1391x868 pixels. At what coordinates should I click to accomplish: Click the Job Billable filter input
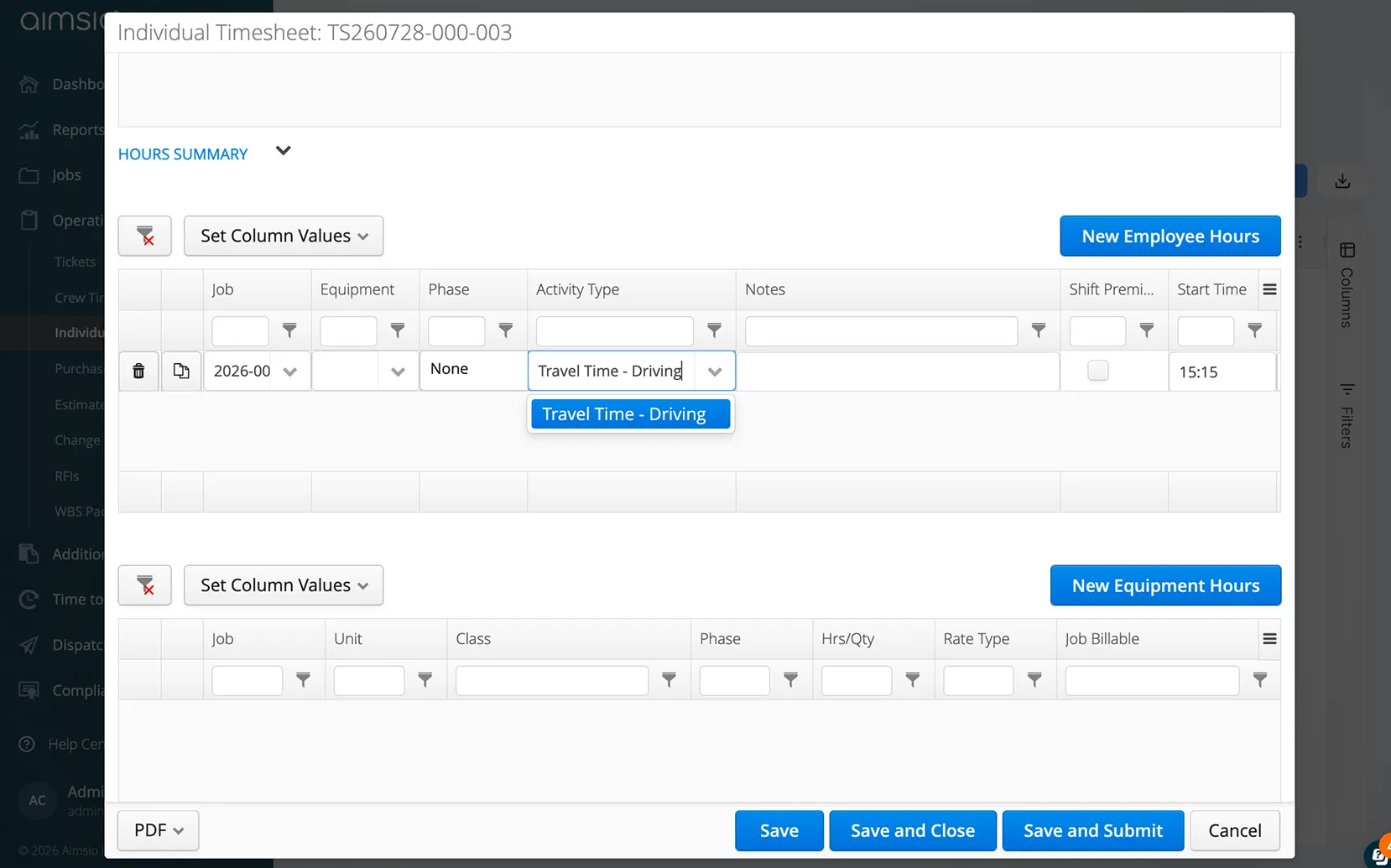tap(1152, 680)
